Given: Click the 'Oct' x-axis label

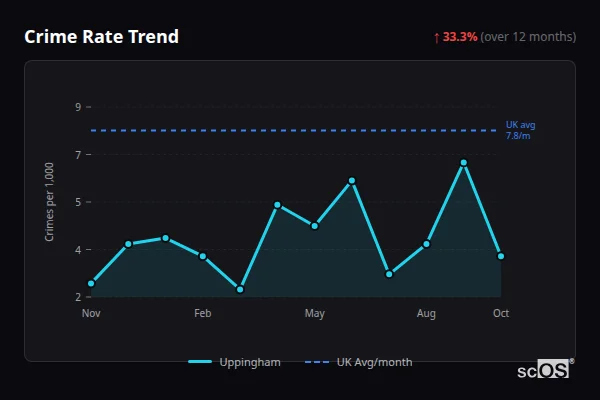Looking at the screenshot, I should [501, 313].
